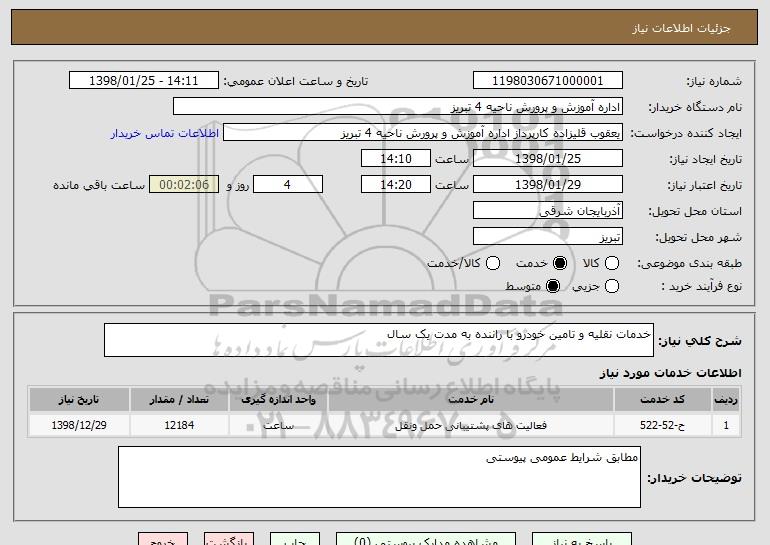The width and height of the screenshot is (770, 545).
Task: Click the اطلاعات خدمات مورد نیاز heading
Action: (670, 373)
